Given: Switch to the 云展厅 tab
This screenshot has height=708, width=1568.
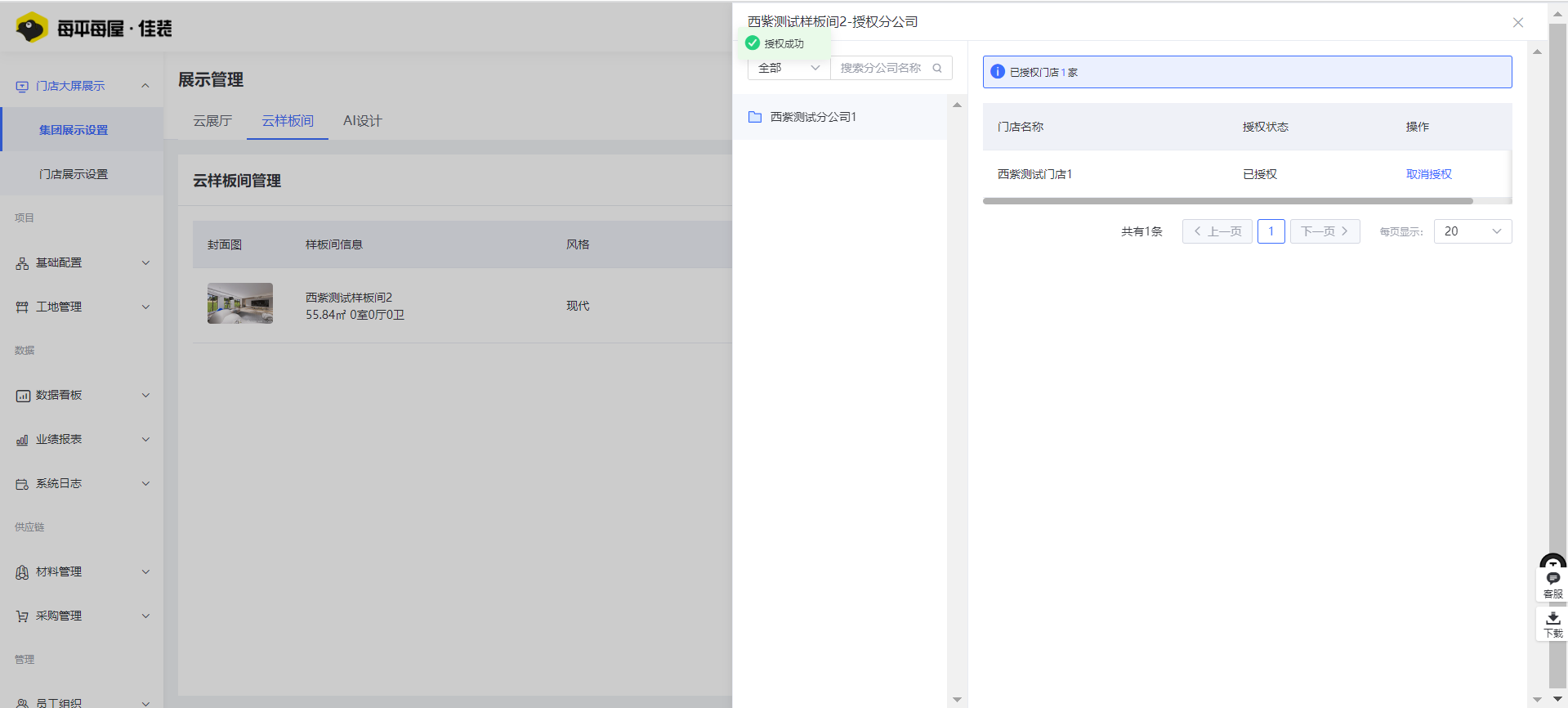Looking at the screenshot, I should click(x=212, y=121).
